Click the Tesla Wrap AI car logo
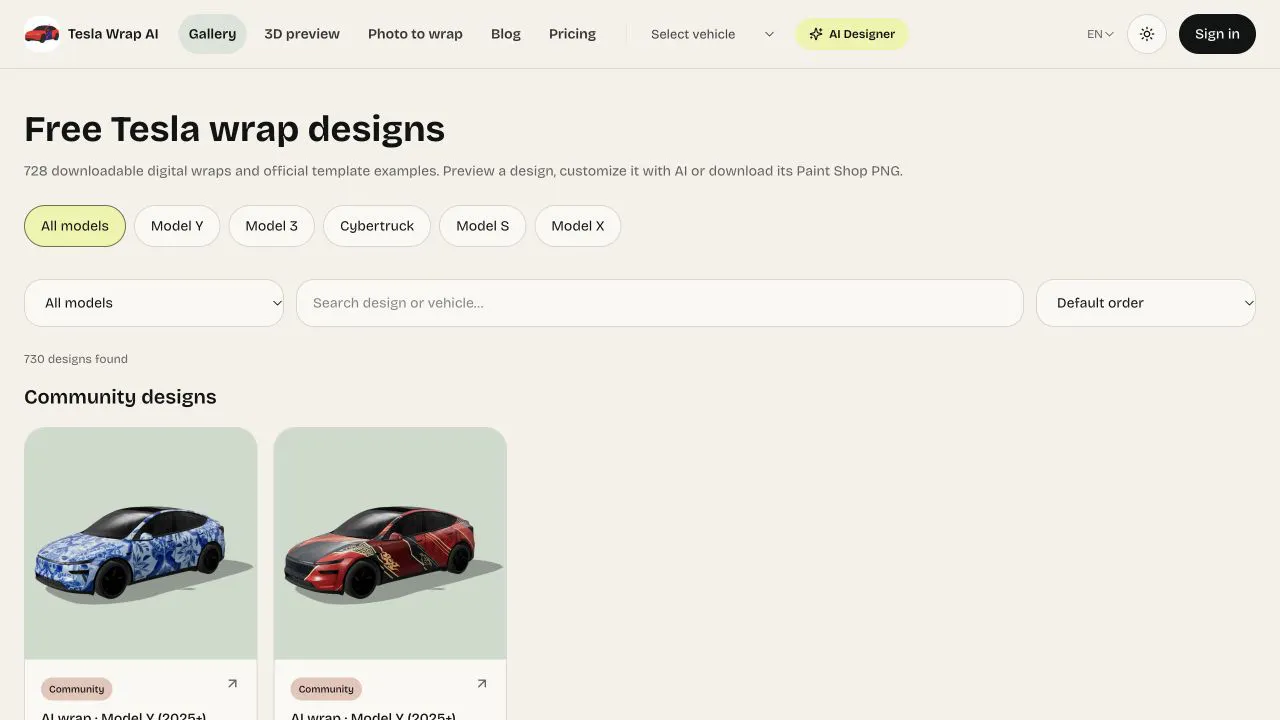1280x720 pixels. coord(42,34)
